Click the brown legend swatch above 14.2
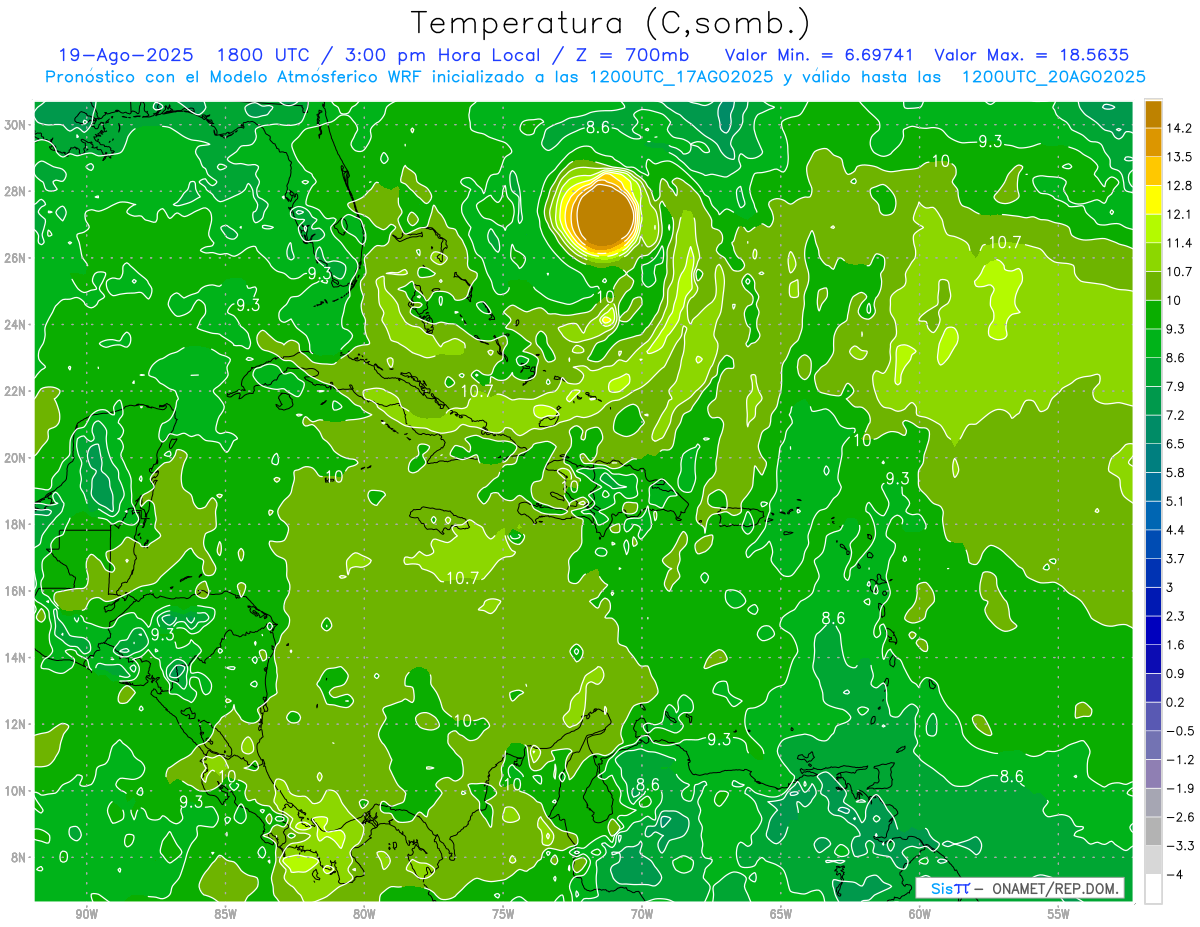This screenshot has height=927, width=1200. 1154,114
